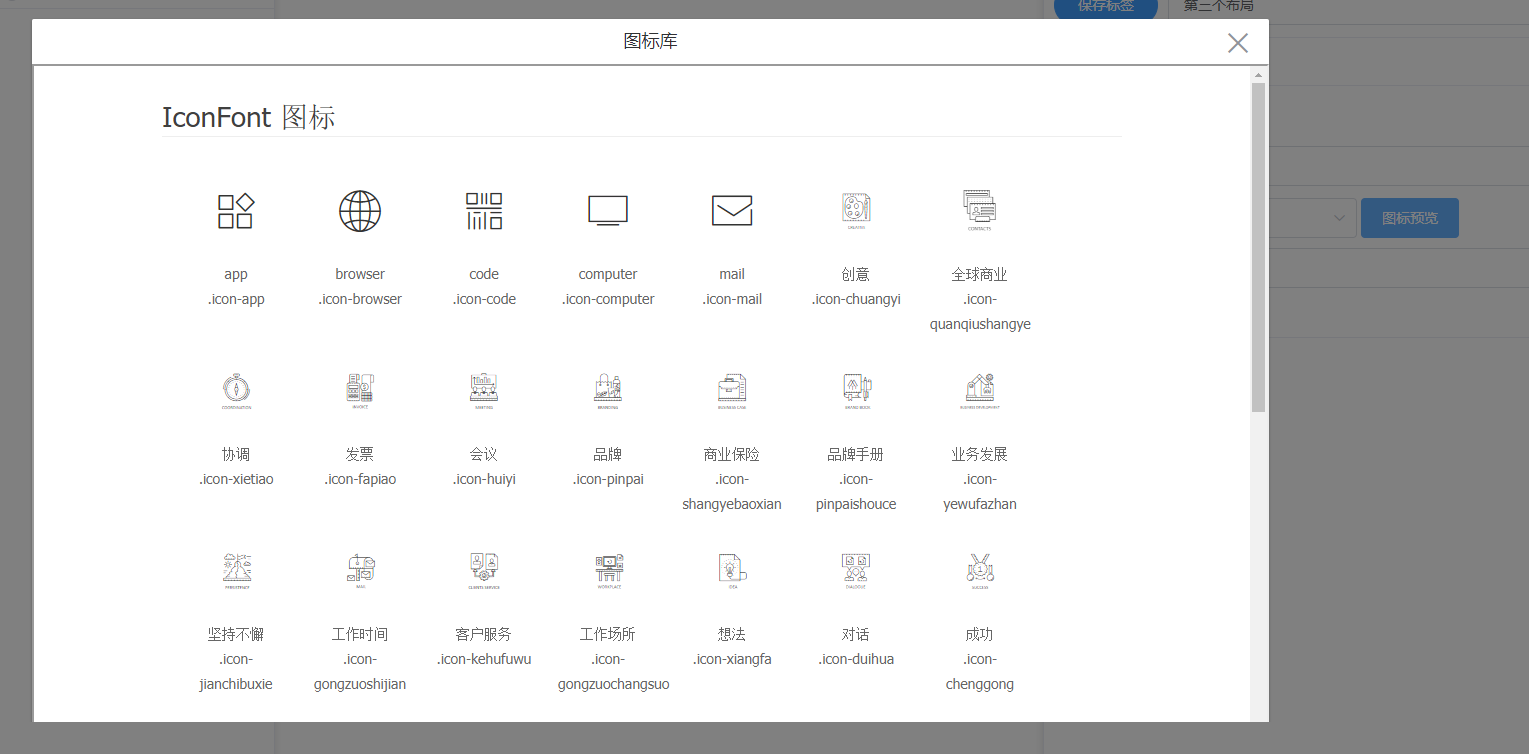Click the dialog's vertical scrollbar thumb
The image size is (1529, 754).
1258,247
